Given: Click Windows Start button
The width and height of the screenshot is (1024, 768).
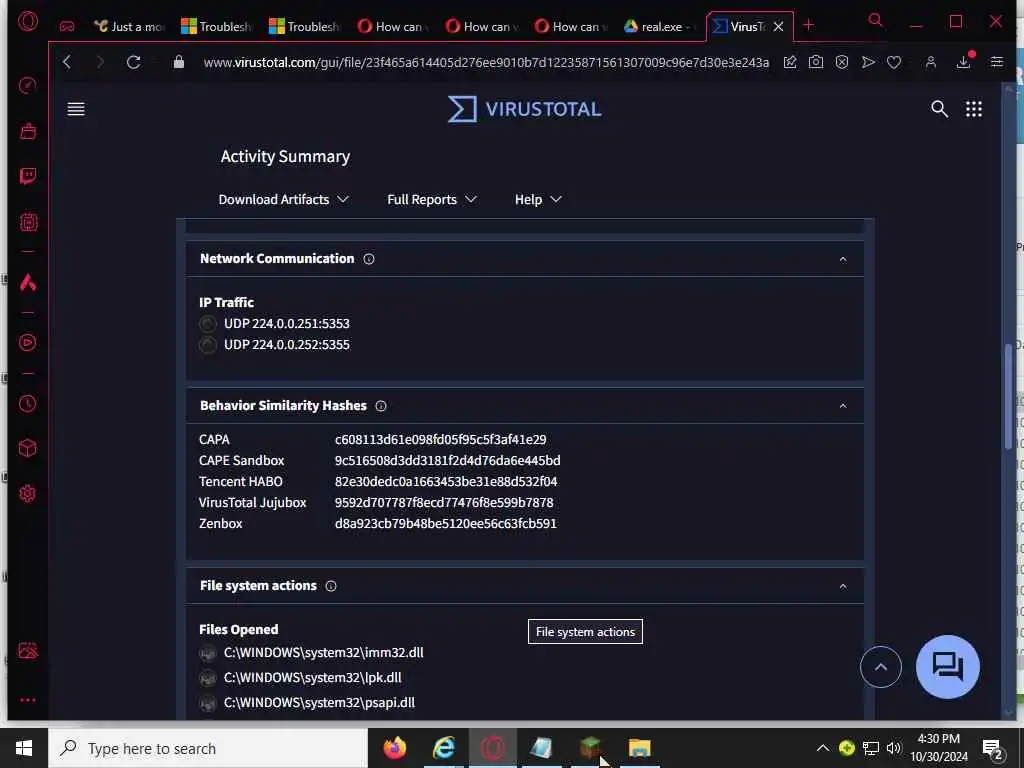Looking at the screenshot, I should tap(24, 748).
